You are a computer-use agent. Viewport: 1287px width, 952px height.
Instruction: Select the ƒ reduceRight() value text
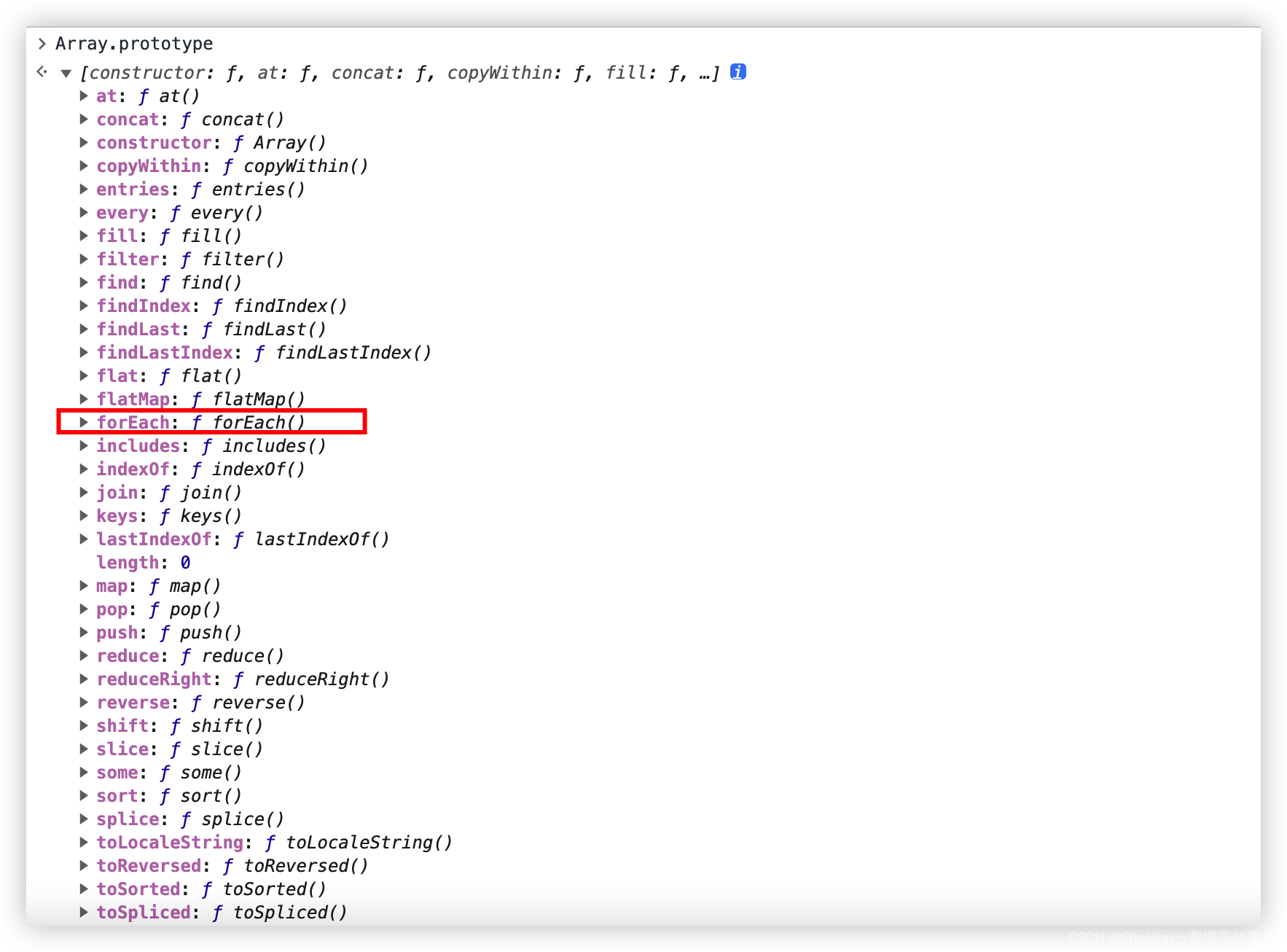(x=311, y=679)
